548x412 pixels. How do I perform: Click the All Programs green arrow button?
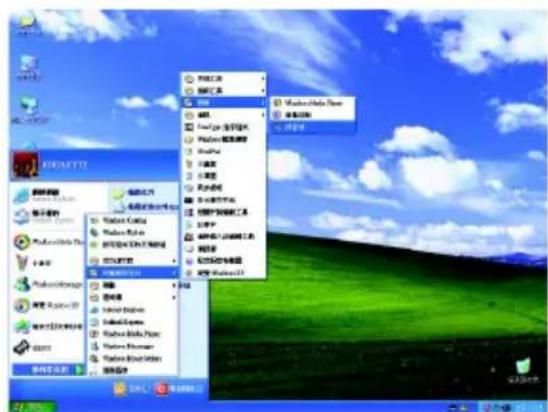tap(80, 369)
